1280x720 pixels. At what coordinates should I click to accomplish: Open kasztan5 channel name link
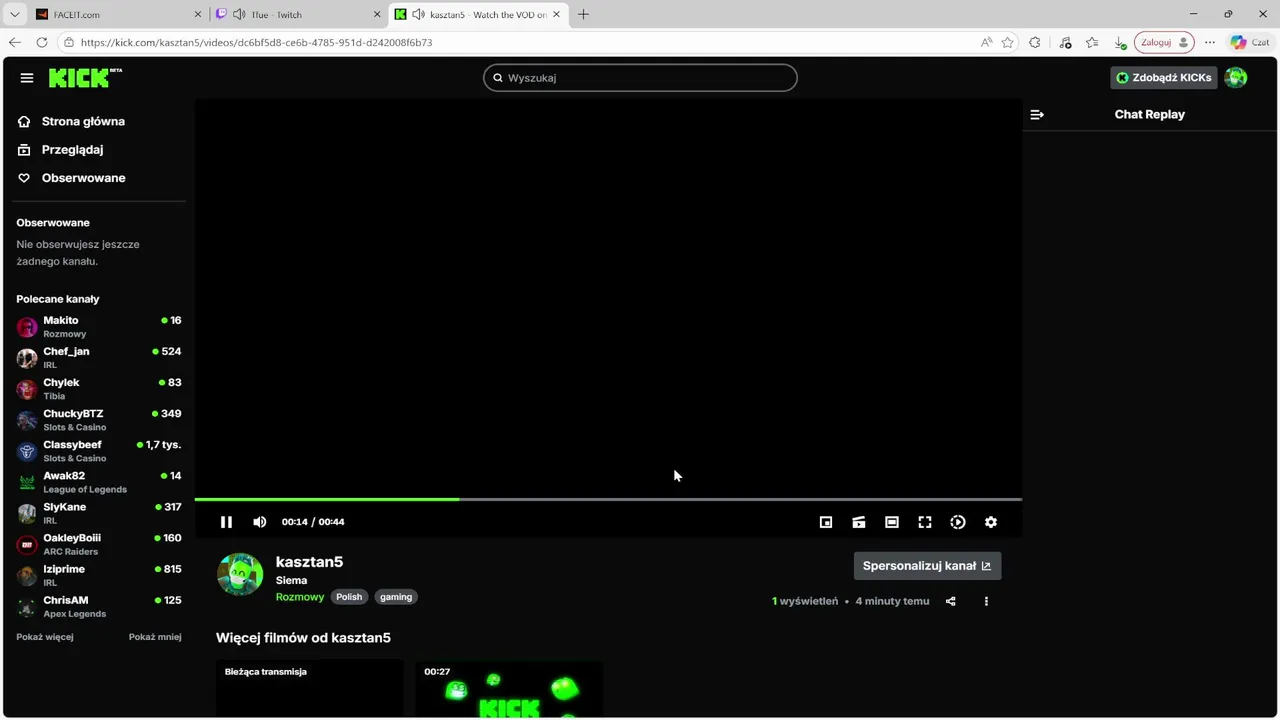point(309,562)
